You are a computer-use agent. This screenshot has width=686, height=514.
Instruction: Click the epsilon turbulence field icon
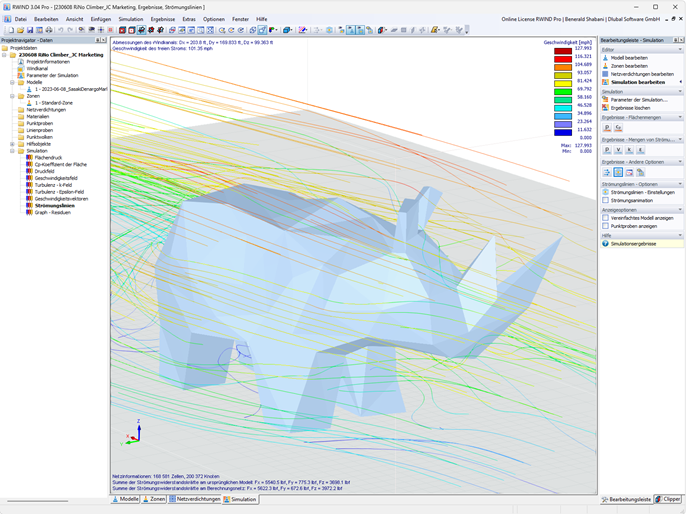pos(640,150)
